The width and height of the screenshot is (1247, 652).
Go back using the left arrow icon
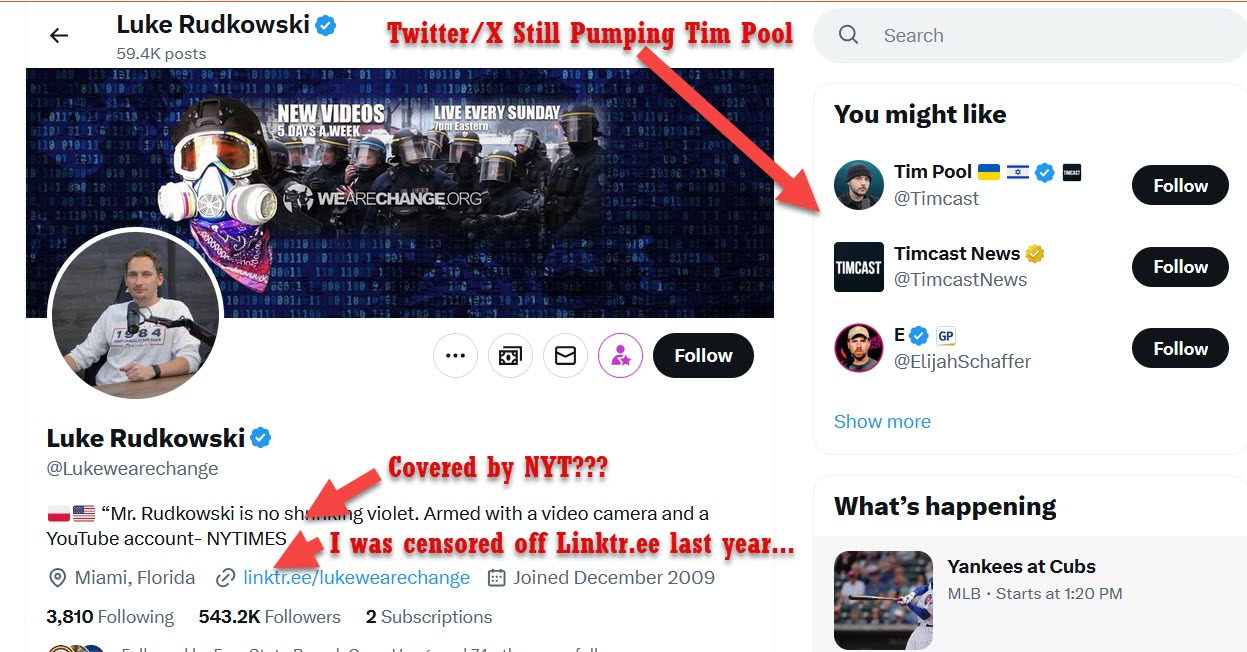click(x=59, y=36)
